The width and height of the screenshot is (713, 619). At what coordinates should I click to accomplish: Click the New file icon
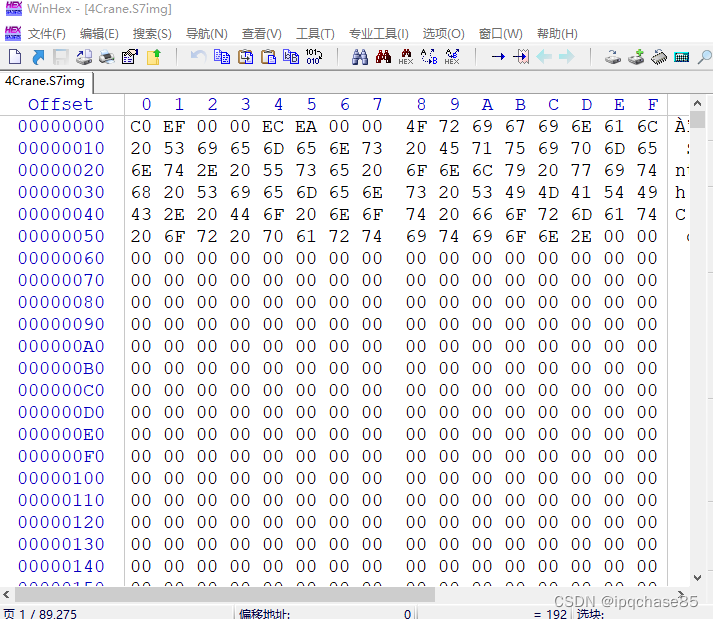(15, 57)
